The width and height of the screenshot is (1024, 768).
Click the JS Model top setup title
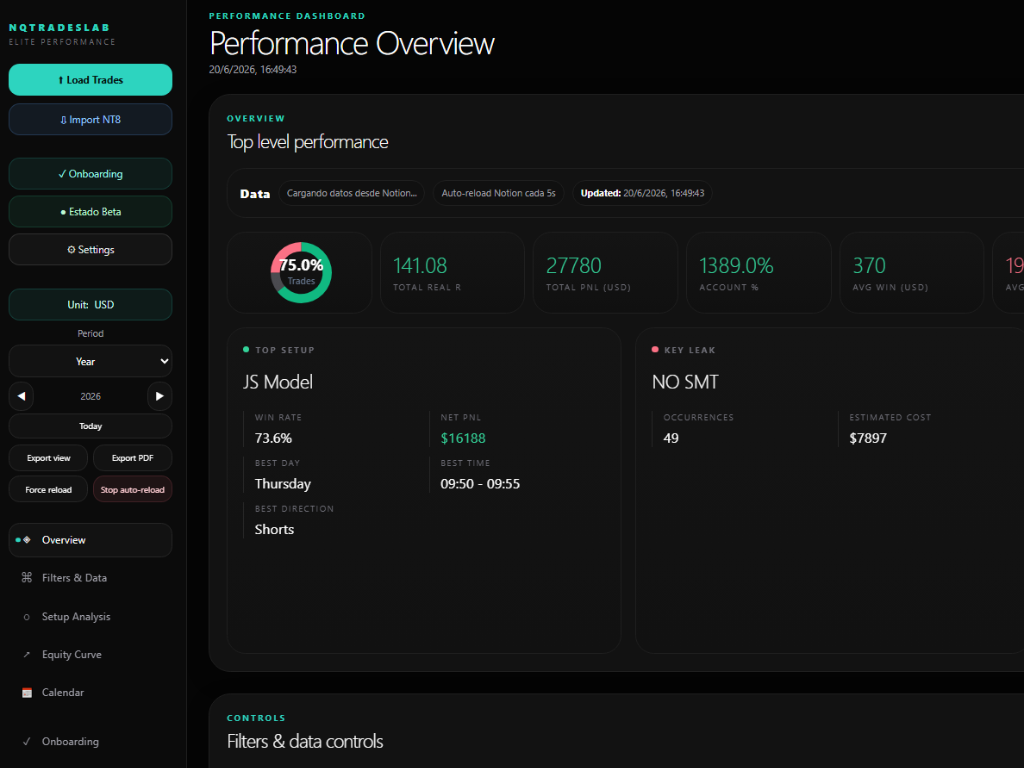278,382
